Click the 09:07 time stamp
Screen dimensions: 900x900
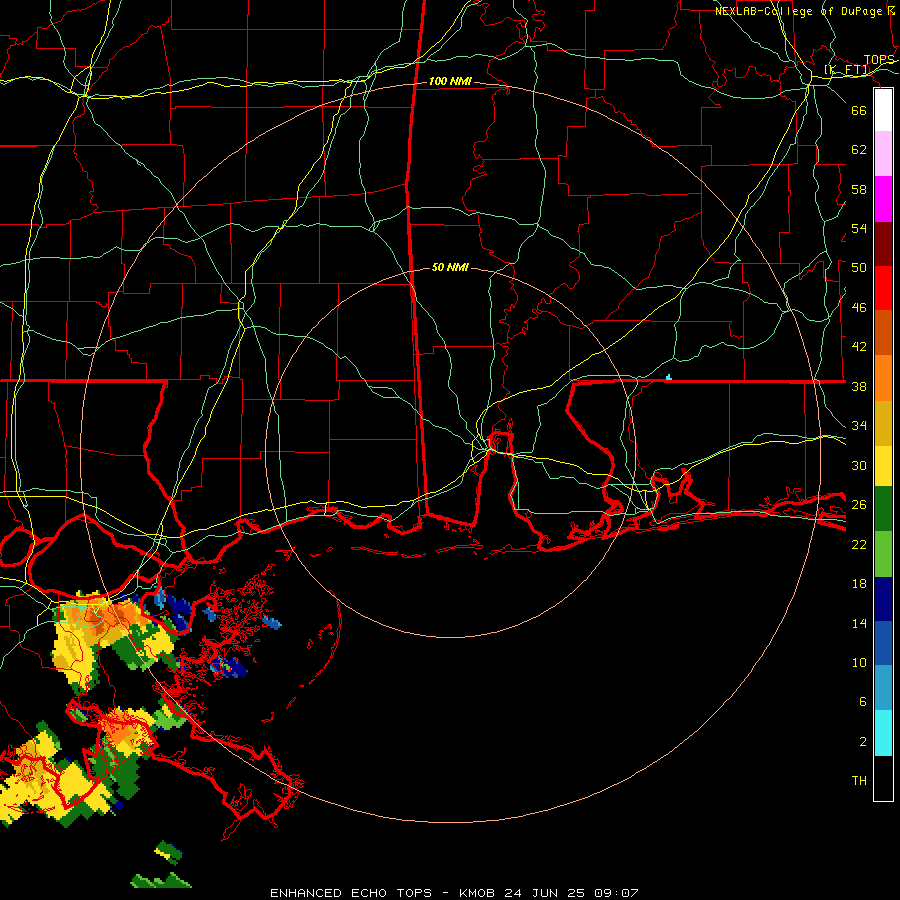coord(615,893)
